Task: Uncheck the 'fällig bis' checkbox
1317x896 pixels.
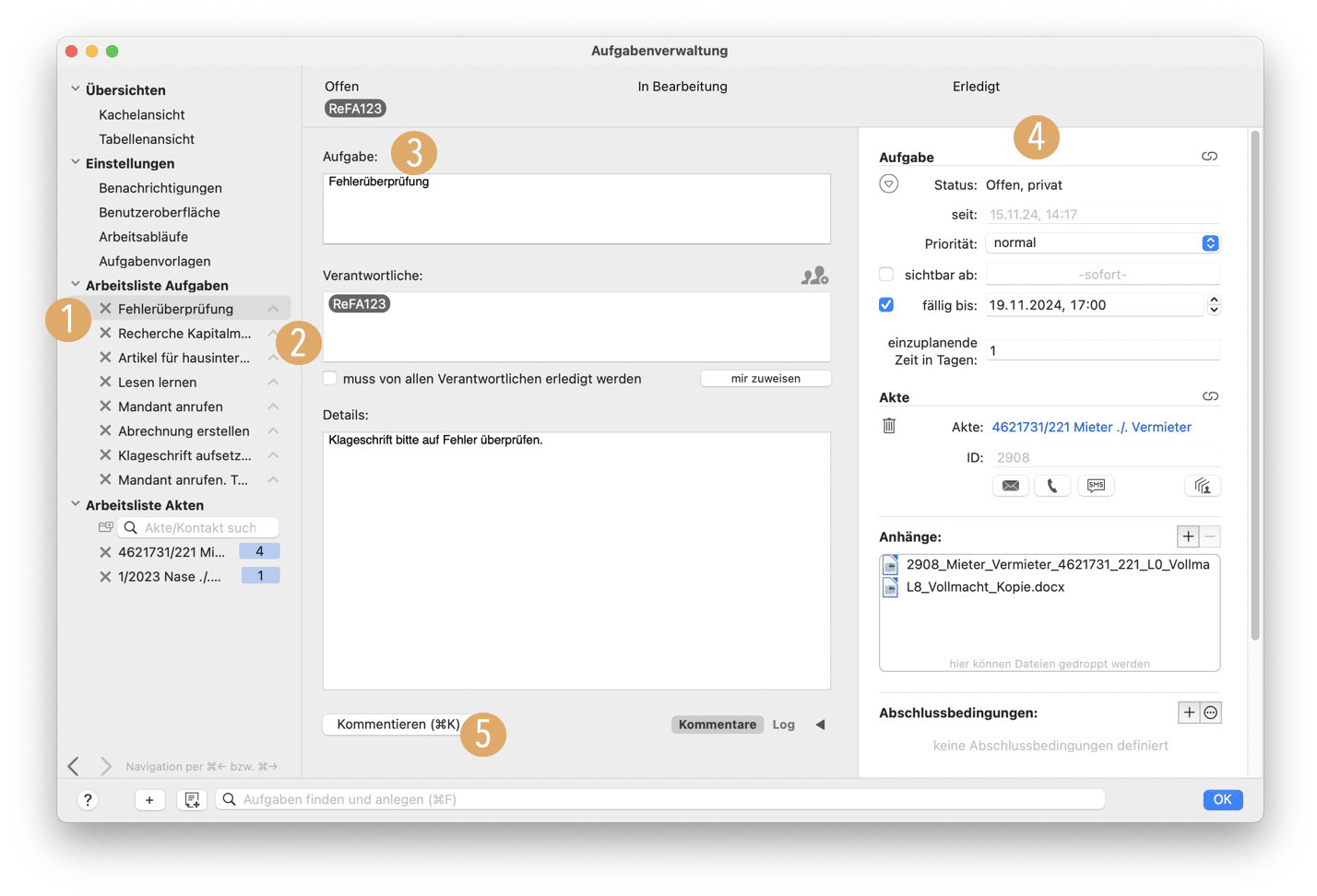Action: (886, 304)
